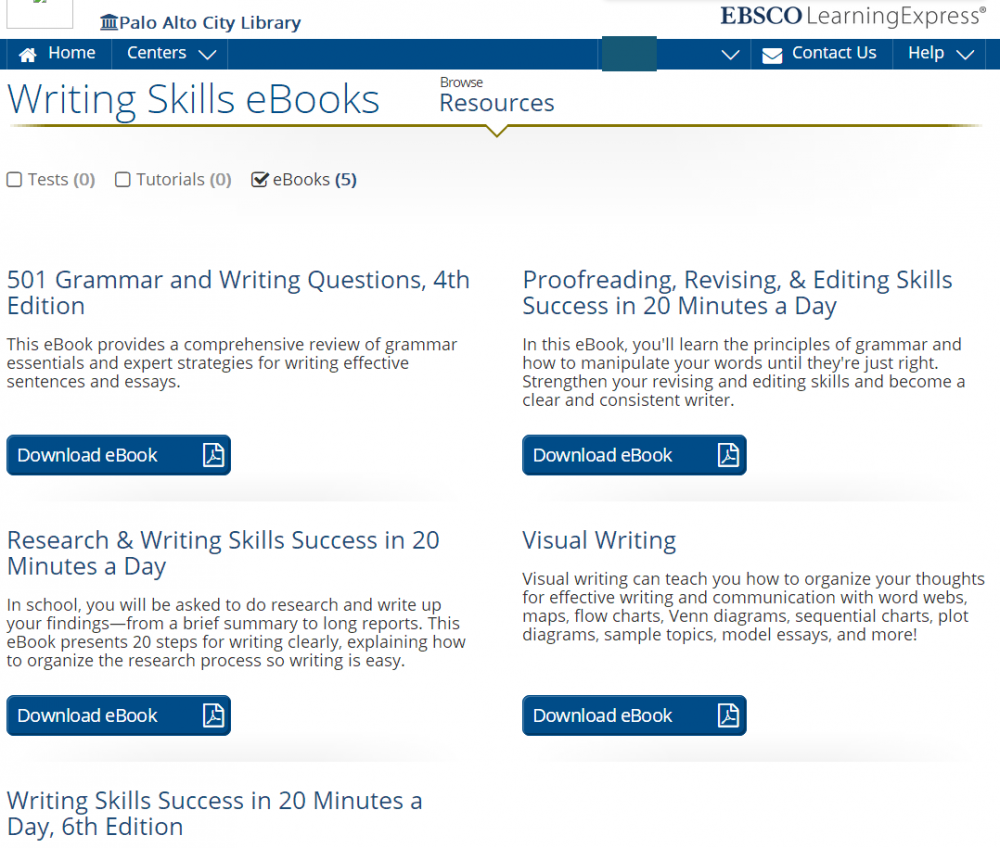Viewport: 1000px width, 848px height.
Task: Uncheck the eBooks filter checkbox
Action: (x=260, y=180)
